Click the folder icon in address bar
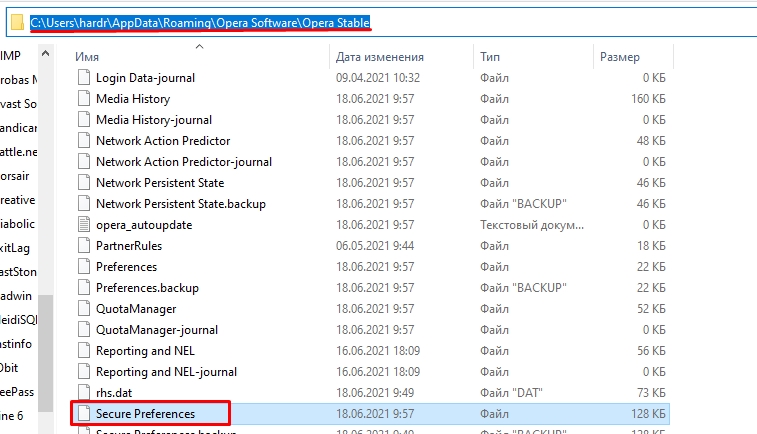The height and width of the screenshot is (434, 757). coord(17,21)
